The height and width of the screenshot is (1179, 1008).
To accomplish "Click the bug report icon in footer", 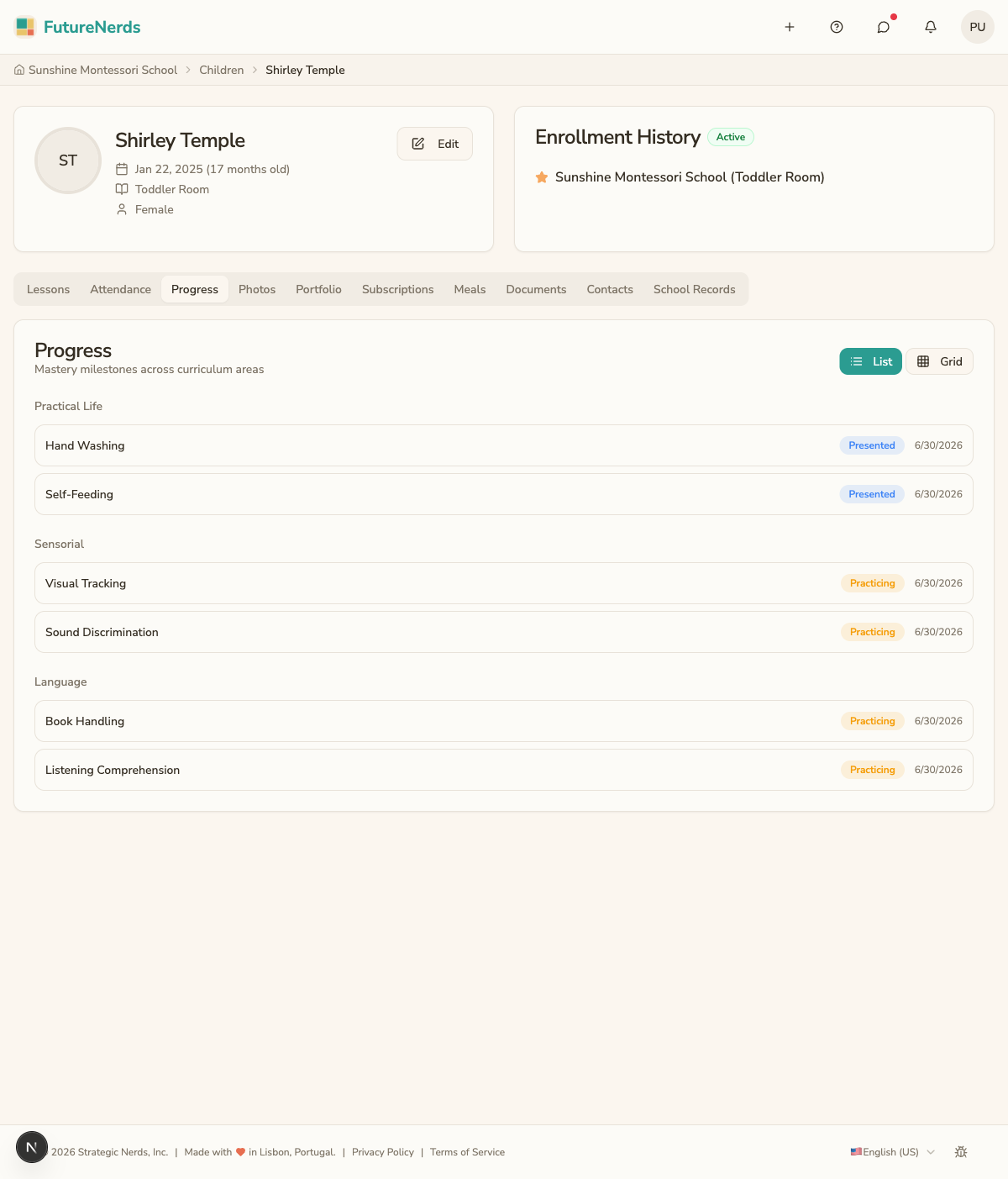I will 961,1152.
